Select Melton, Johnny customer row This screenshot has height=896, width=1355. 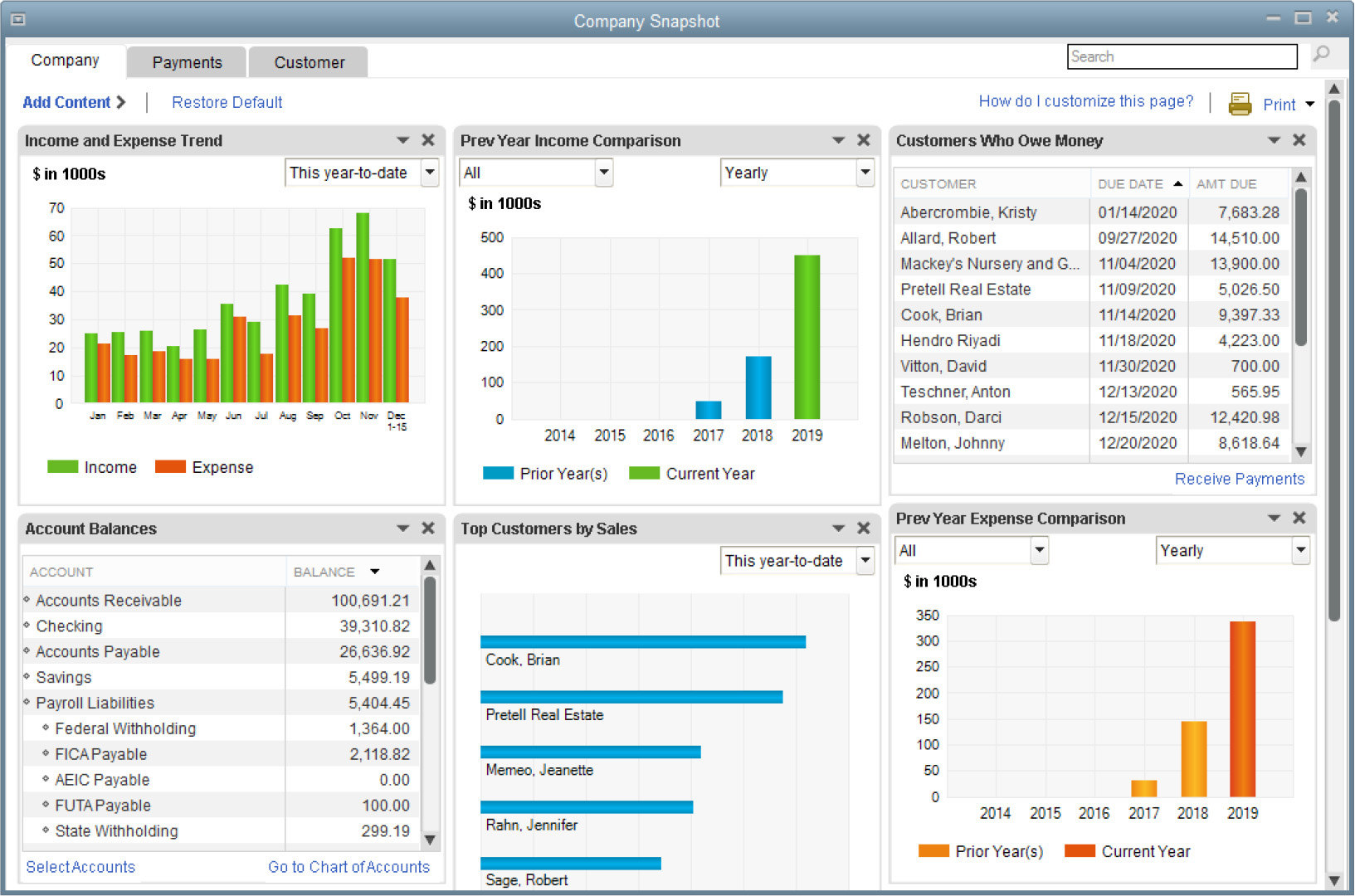pos(1090,443)
